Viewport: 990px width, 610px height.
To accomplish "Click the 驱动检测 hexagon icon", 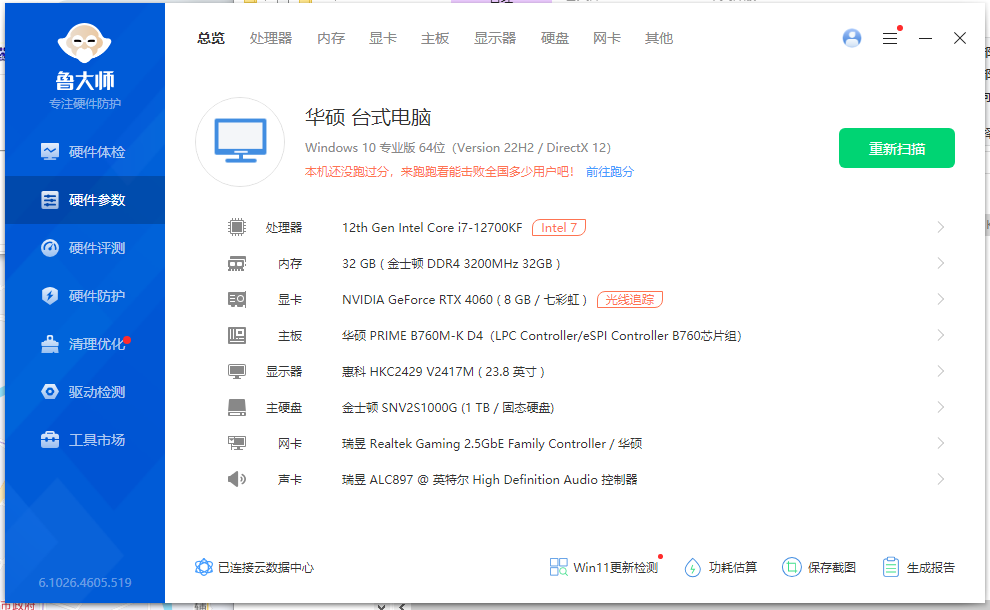I will [x=50, y=392].
